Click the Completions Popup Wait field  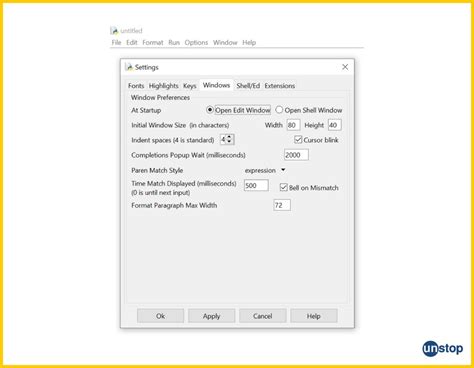pos(296,155)
